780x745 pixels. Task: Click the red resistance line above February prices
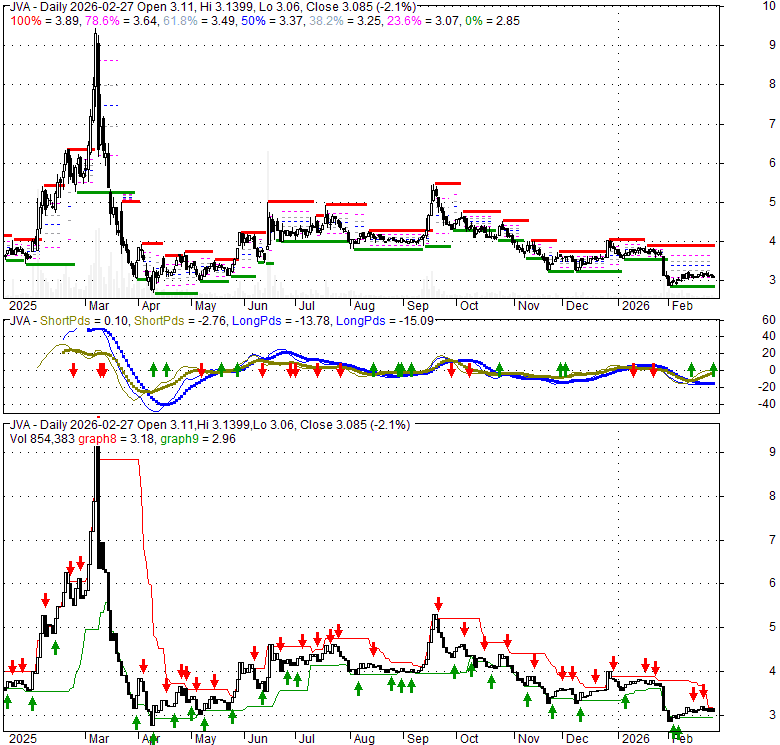pos(681,245)
